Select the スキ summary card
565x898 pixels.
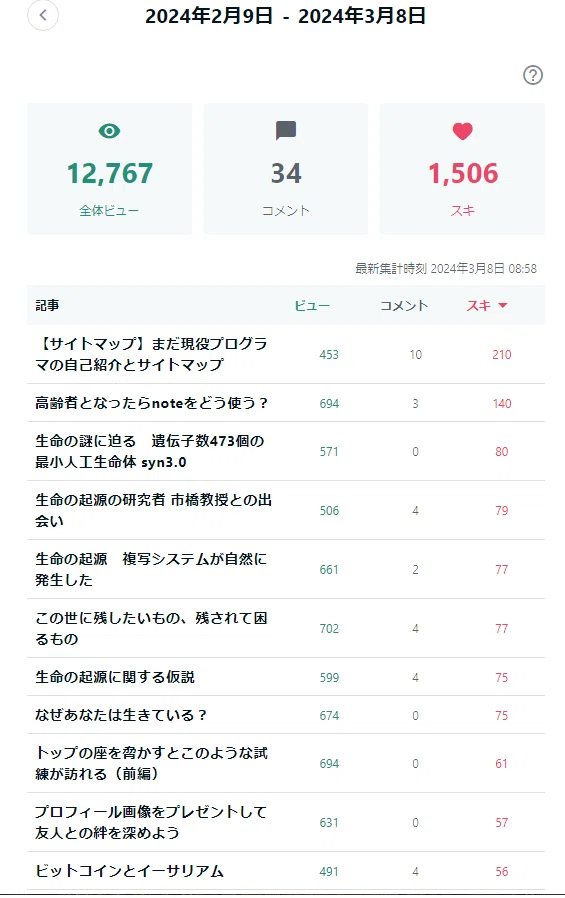pos(463,168)
